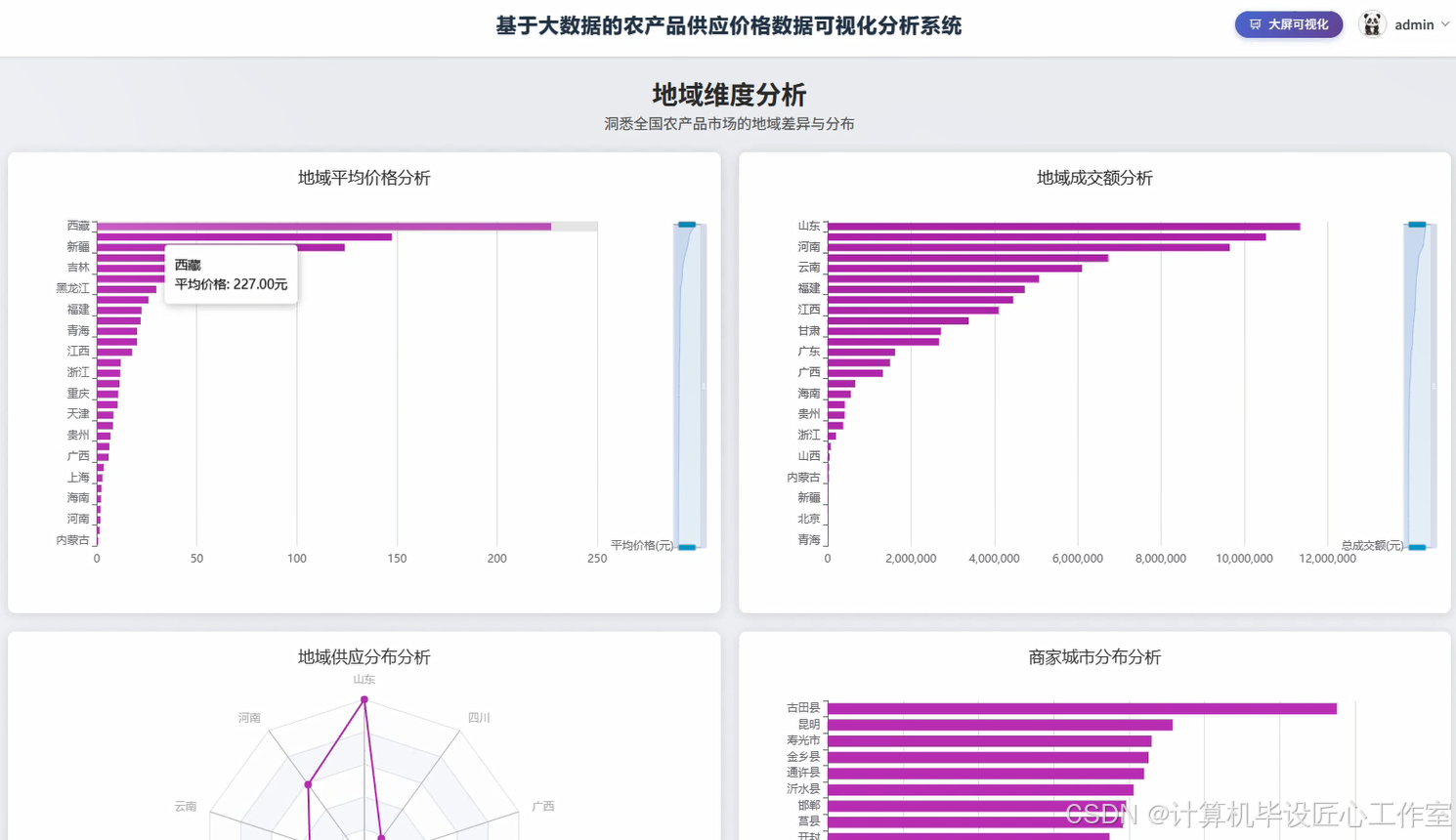Click the subtitle 洞悉全国农产品市场的地域差异与分布
1456x840 pixels.
(729, 124)
